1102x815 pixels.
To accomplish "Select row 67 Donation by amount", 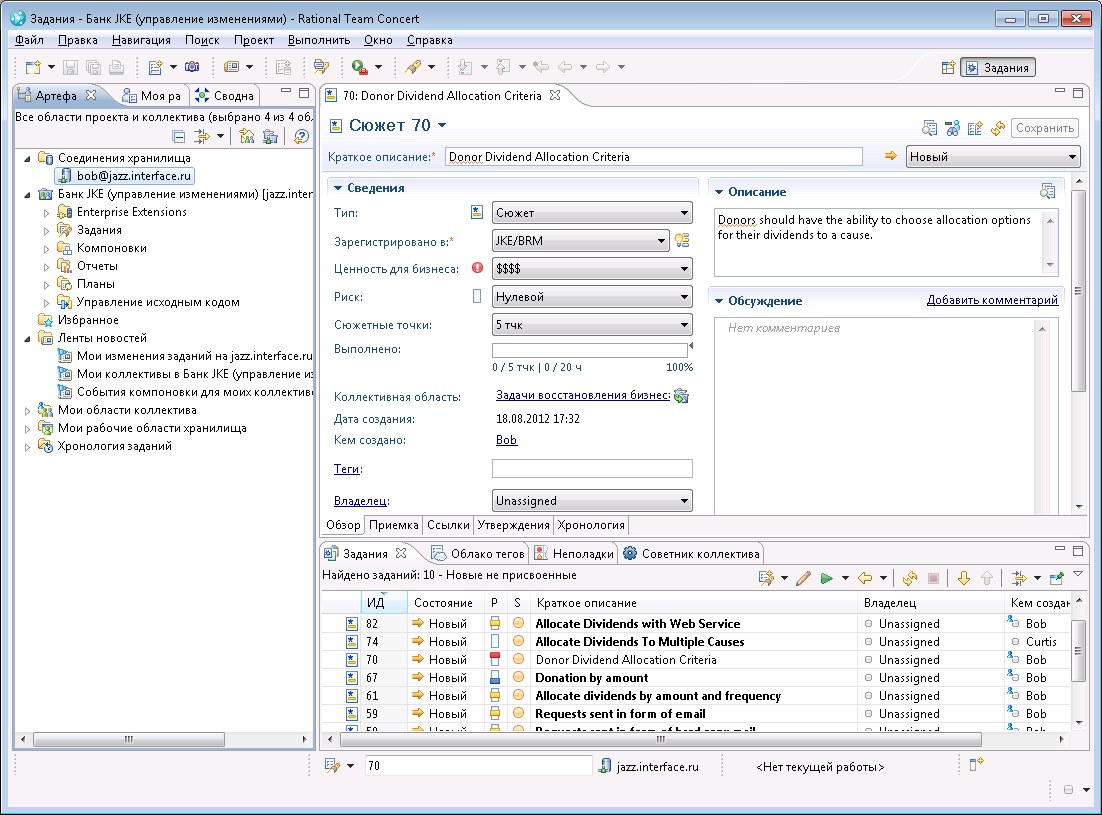I will tap(696, 677).
